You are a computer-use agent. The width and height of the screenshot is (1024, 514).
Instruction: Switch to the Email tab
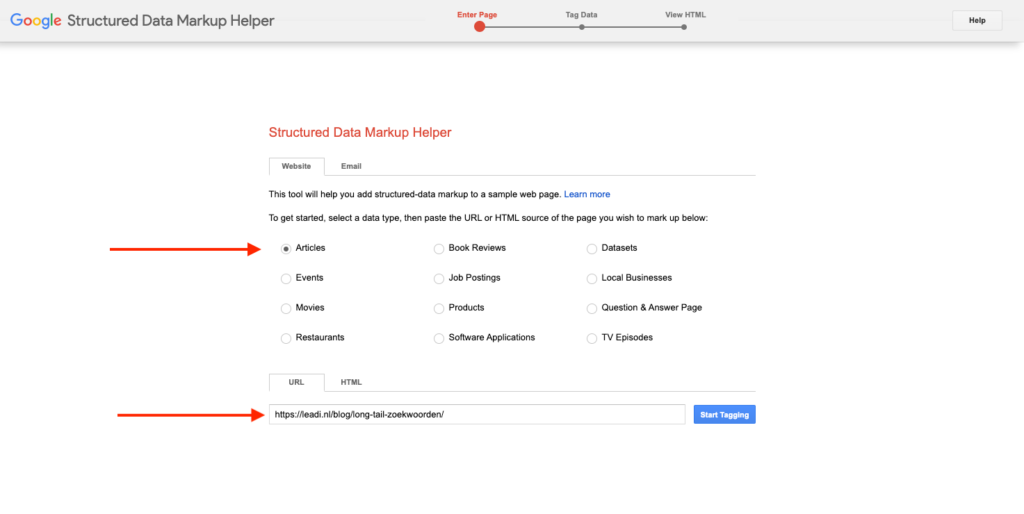351,167
